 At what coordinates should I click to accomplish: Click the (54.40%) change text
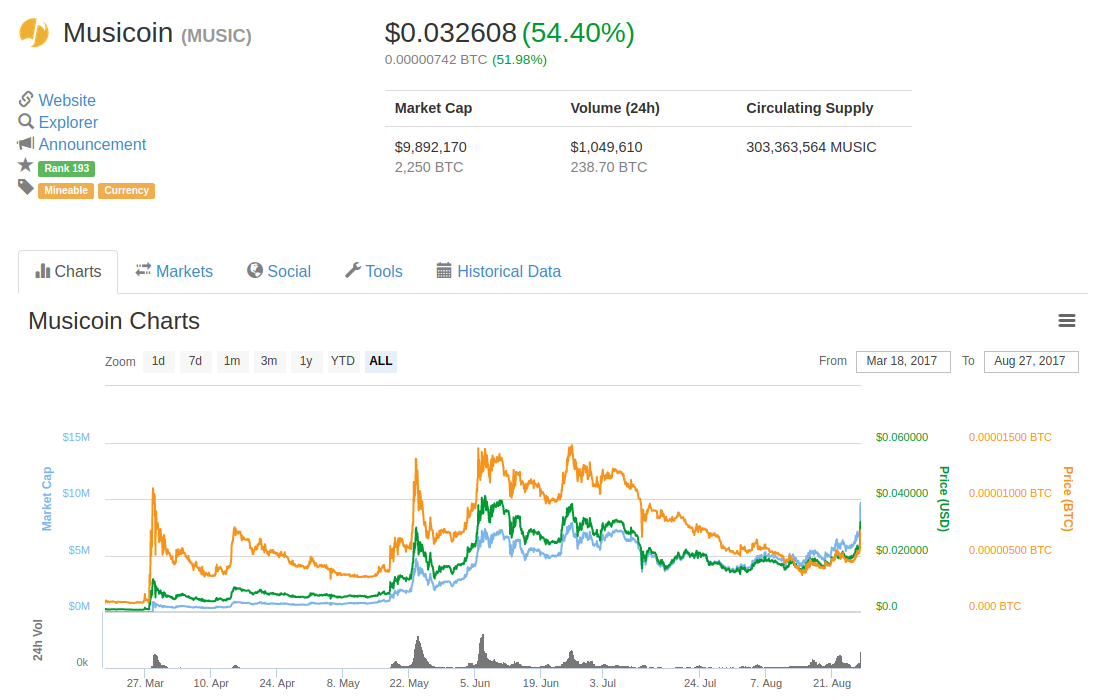tap(578, 33)
